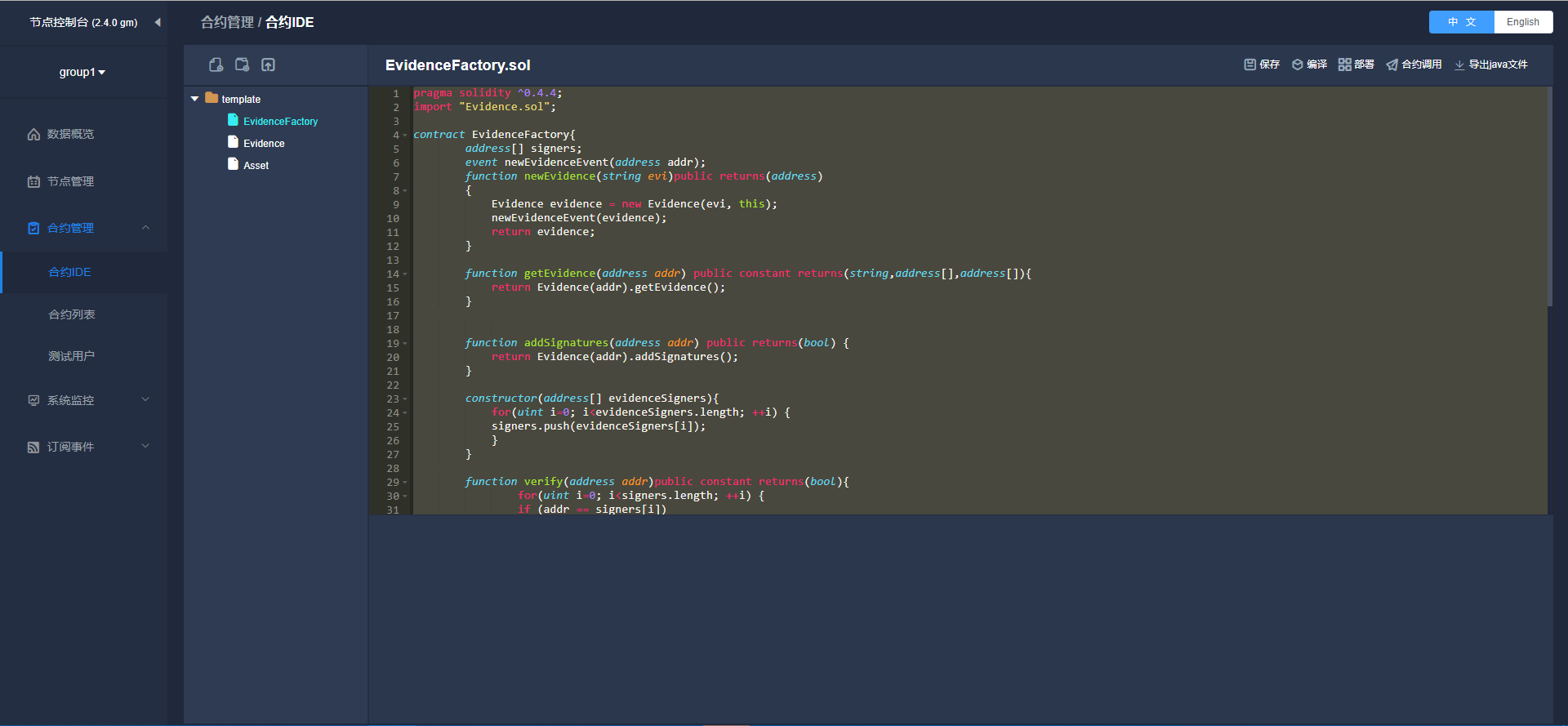Click the monitor icon beside 系统监控

(33, 400)
